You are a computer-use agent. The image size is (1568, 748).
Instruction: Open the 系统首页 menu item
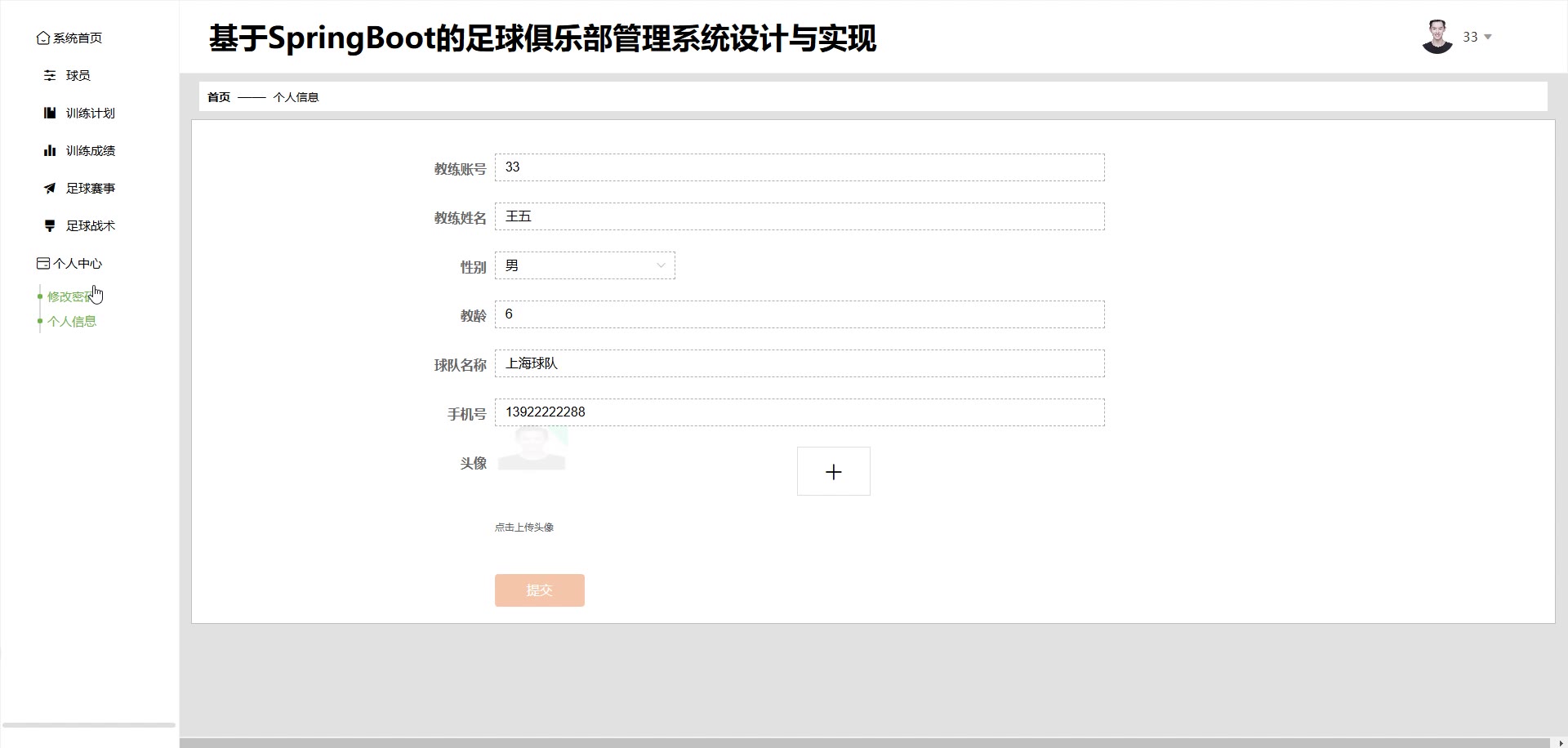pyautogui.click(x=78, y=38)
